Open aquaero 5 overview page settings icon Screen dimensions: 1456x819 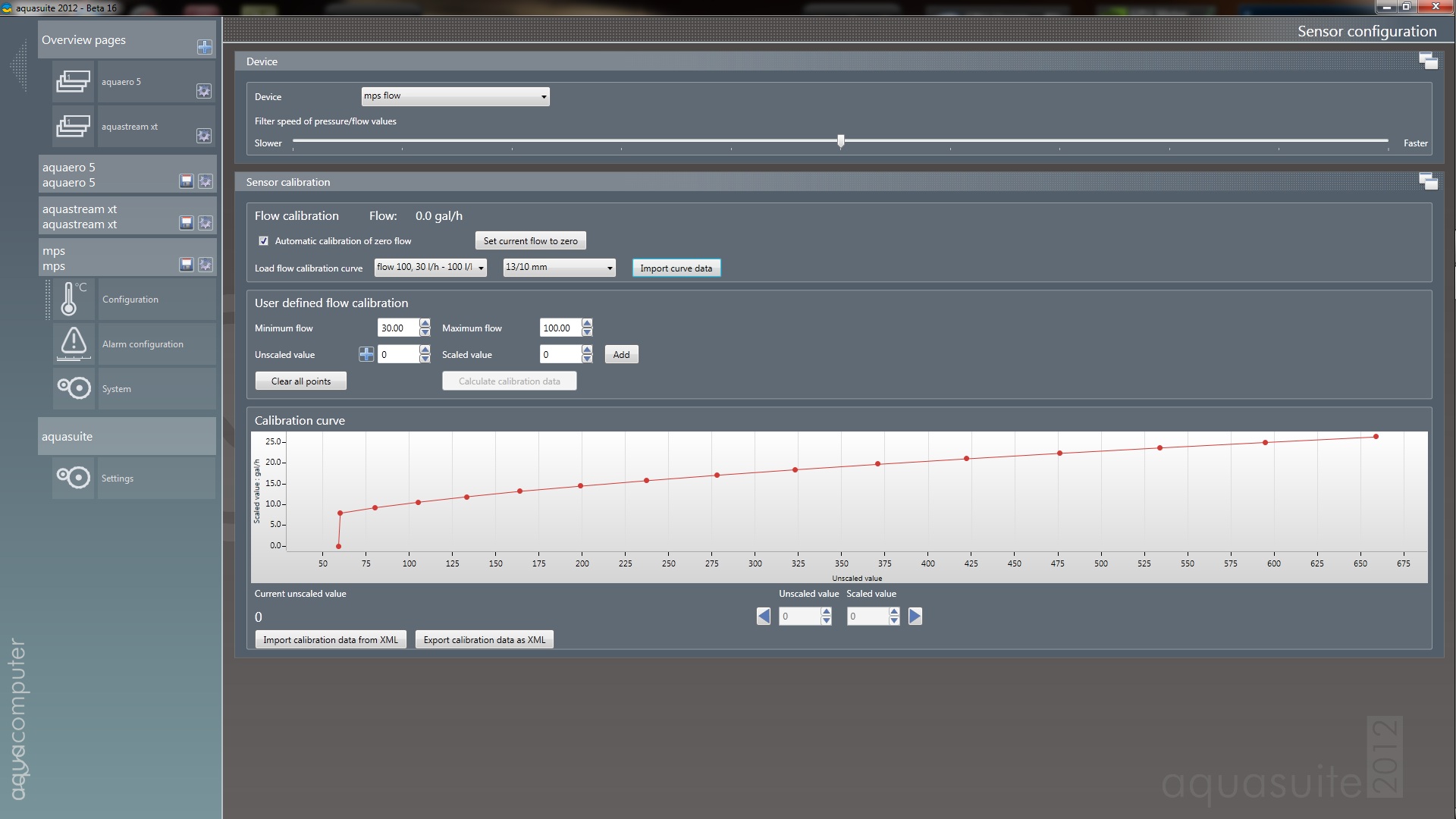[x=204, y=91]
